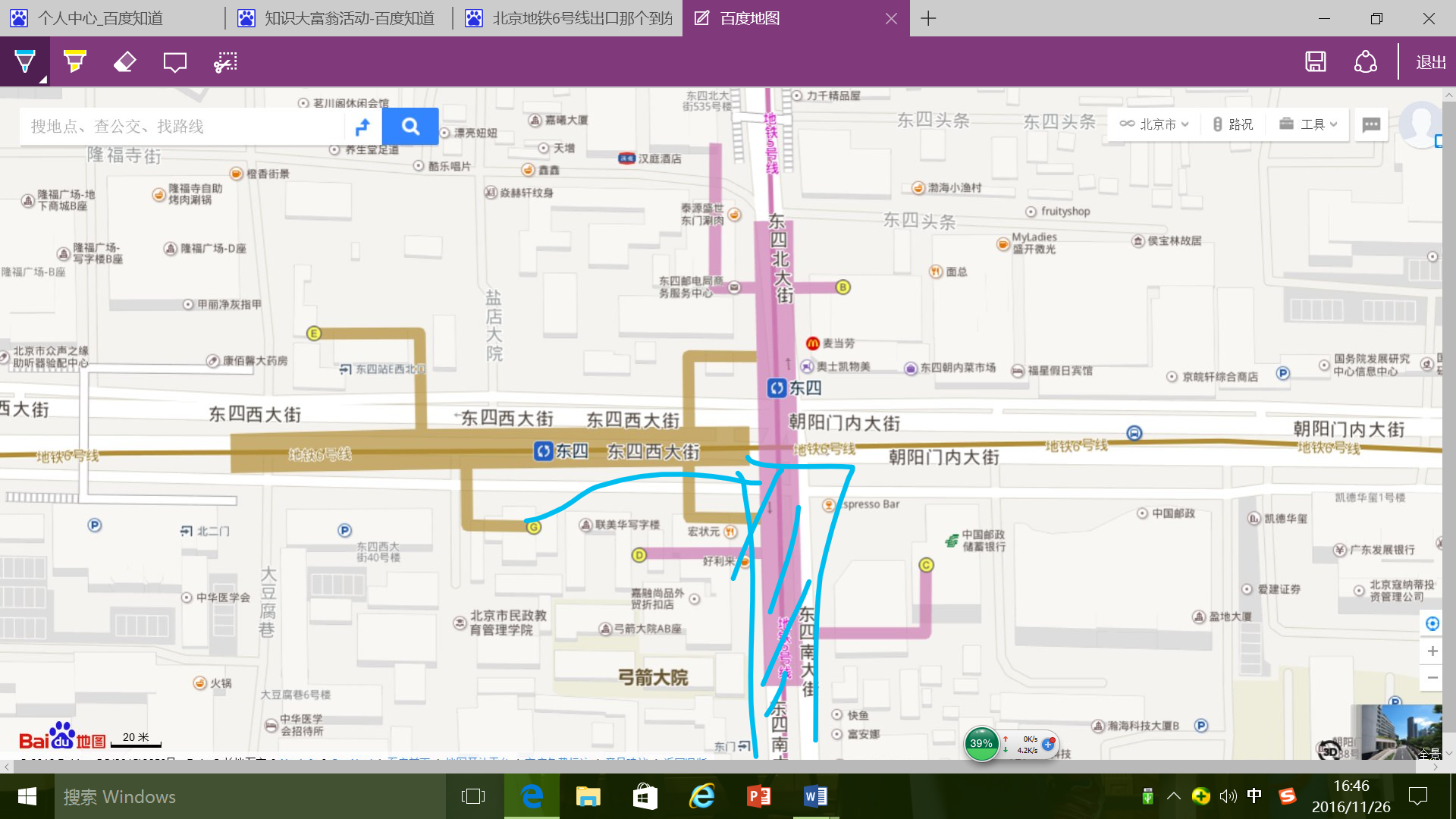Toggle the 3D map view icon
This screenshot has height=819, width=1456.
pos(1329,751)
